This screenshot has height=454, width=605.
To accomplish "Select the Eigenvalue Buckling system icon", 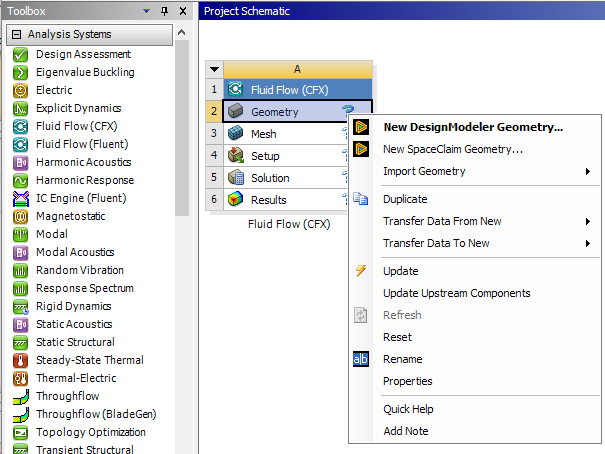I will [x=20, y=72].
